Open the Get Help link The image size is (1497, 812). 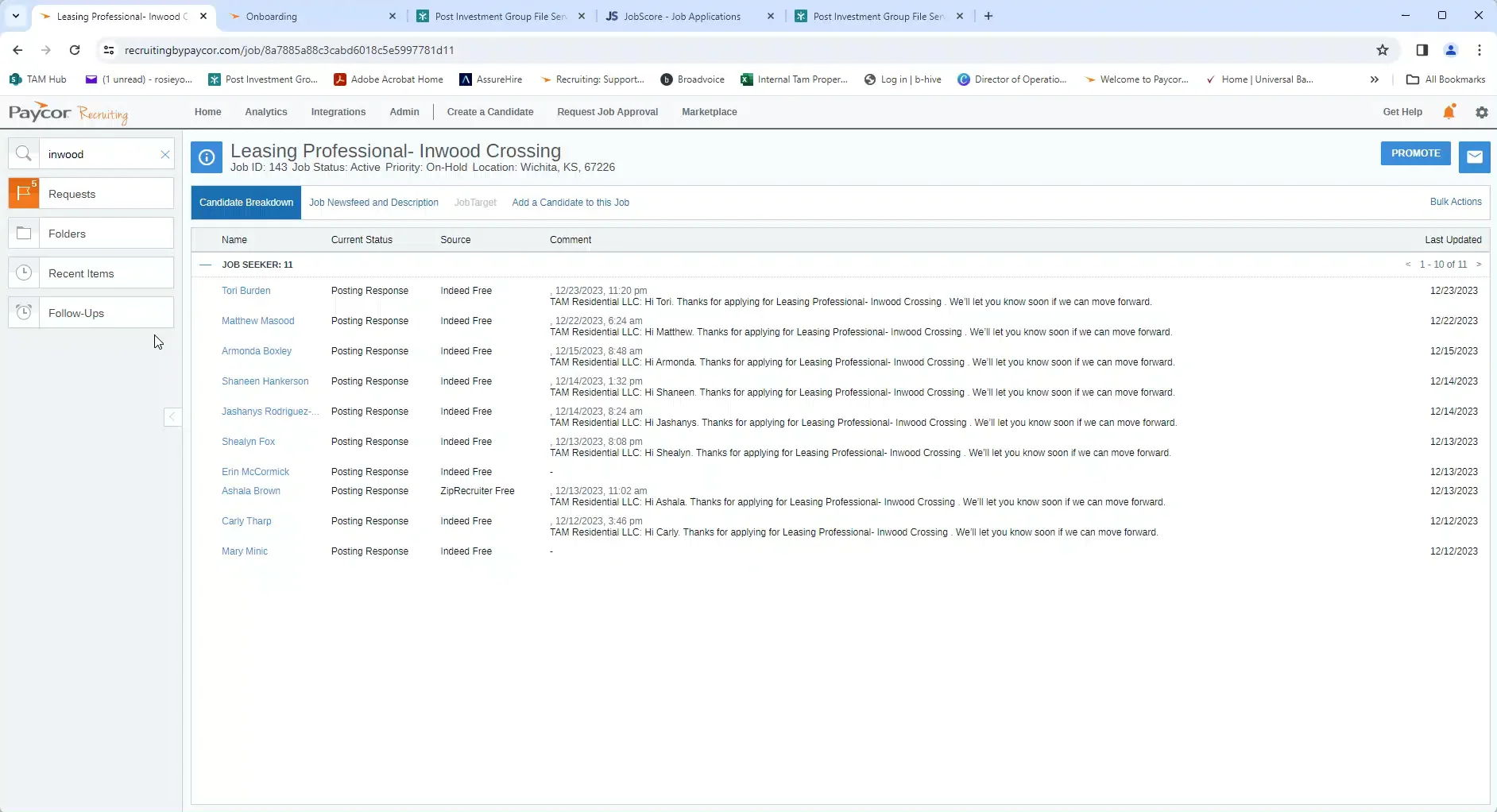1402,112
